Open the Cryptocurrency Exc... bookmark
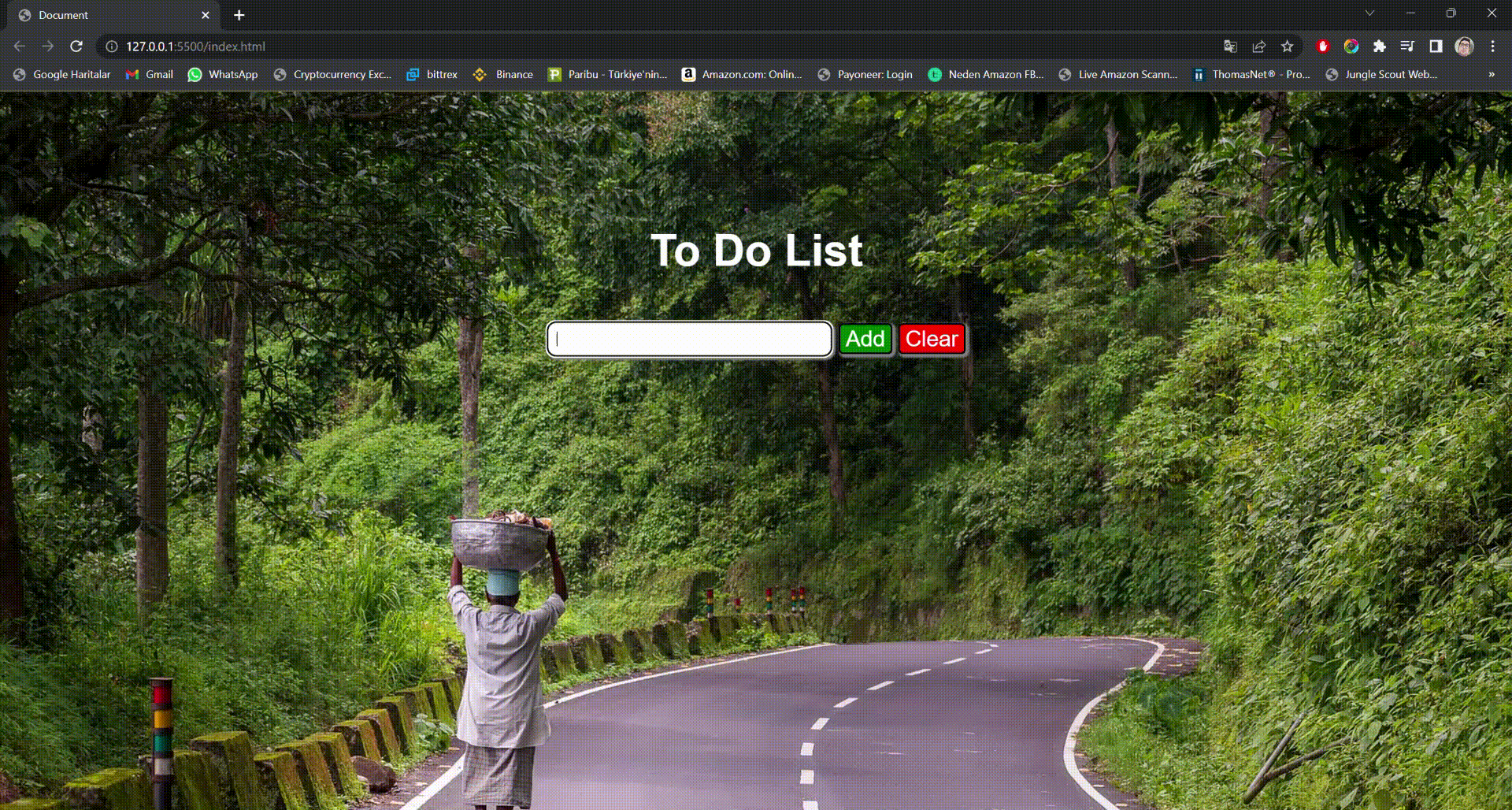The image size is (1512, 810). pyautogui.click(x=332, y=74)
